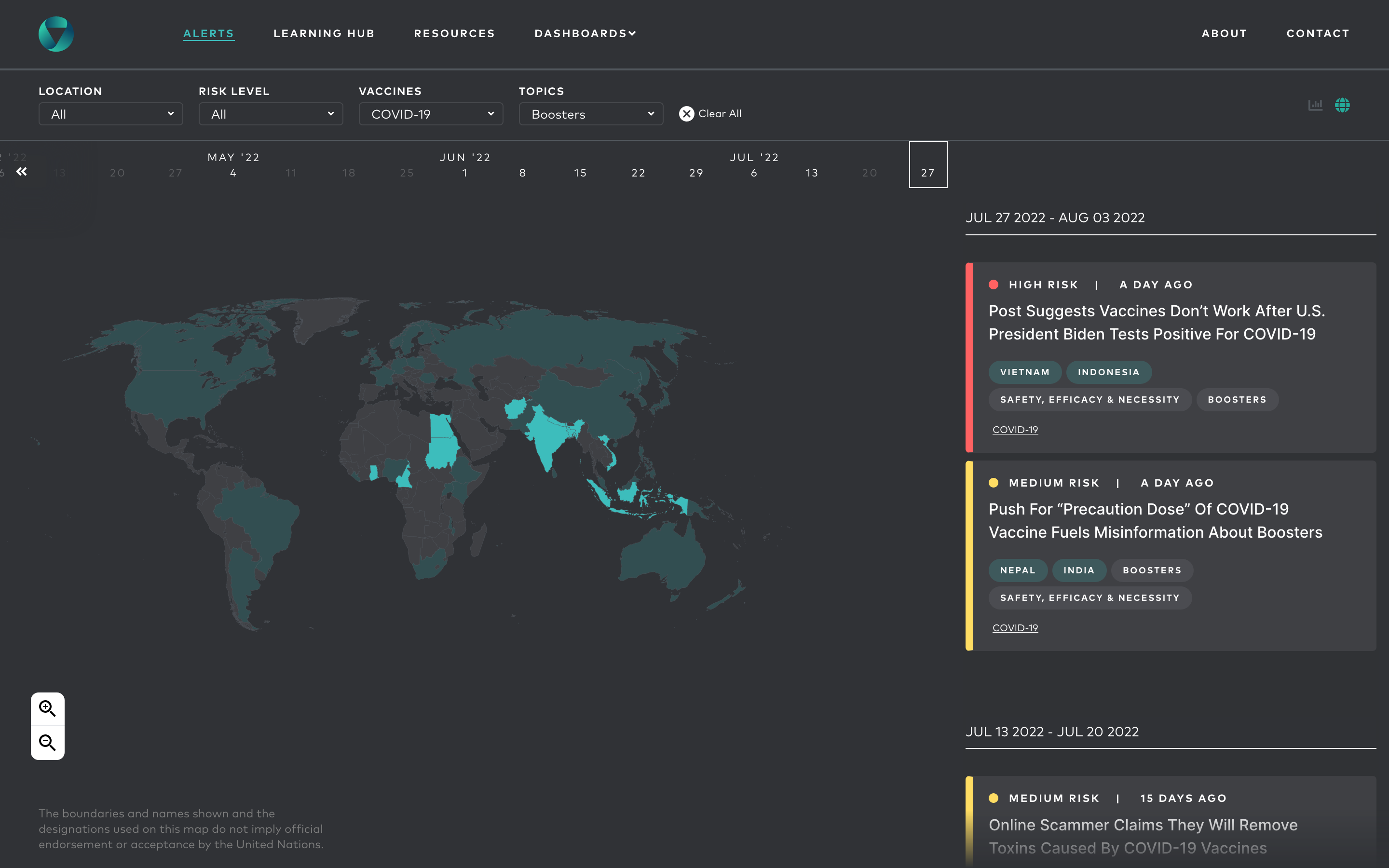Open the COVID-19 link on the high risk alert
The width and height of the screenshot is (1389, 868).
click(1015, 429)
